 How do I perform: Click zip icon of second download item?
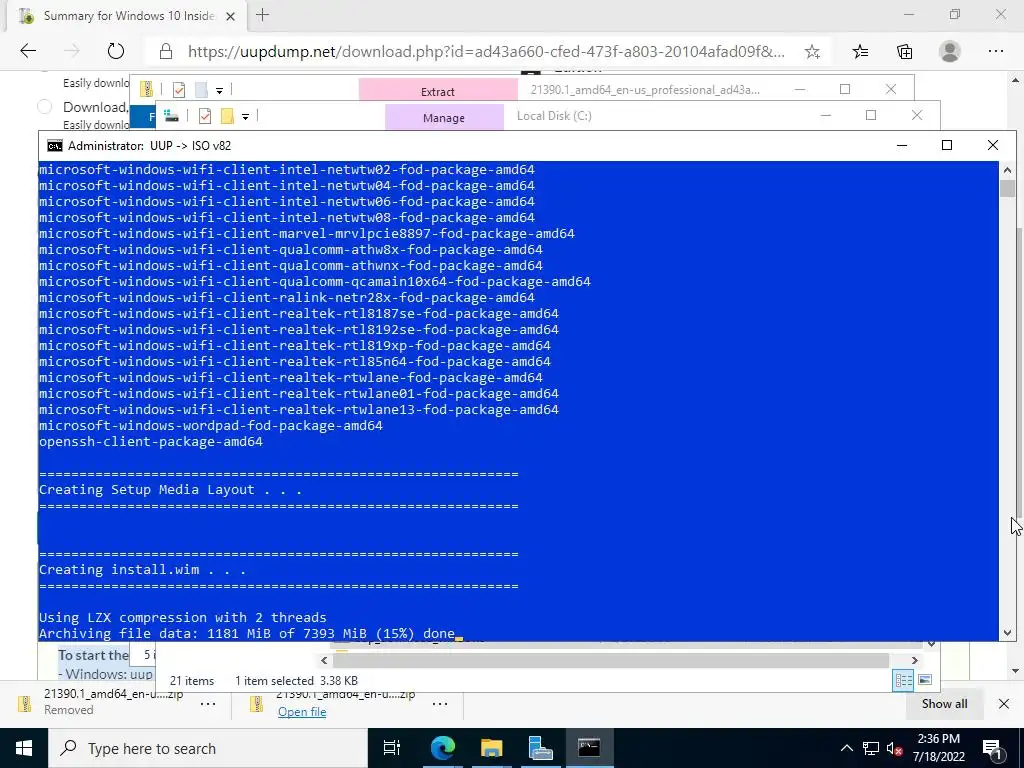(257, 703)
